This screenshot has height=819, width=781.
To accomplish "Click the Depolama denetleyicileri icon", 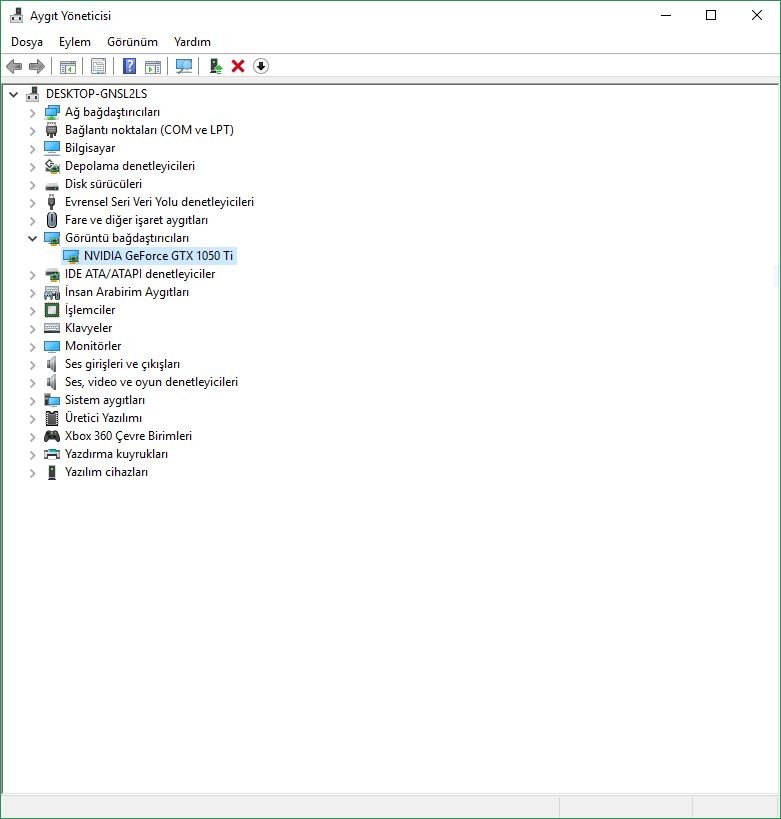I will tap(52, 166).
